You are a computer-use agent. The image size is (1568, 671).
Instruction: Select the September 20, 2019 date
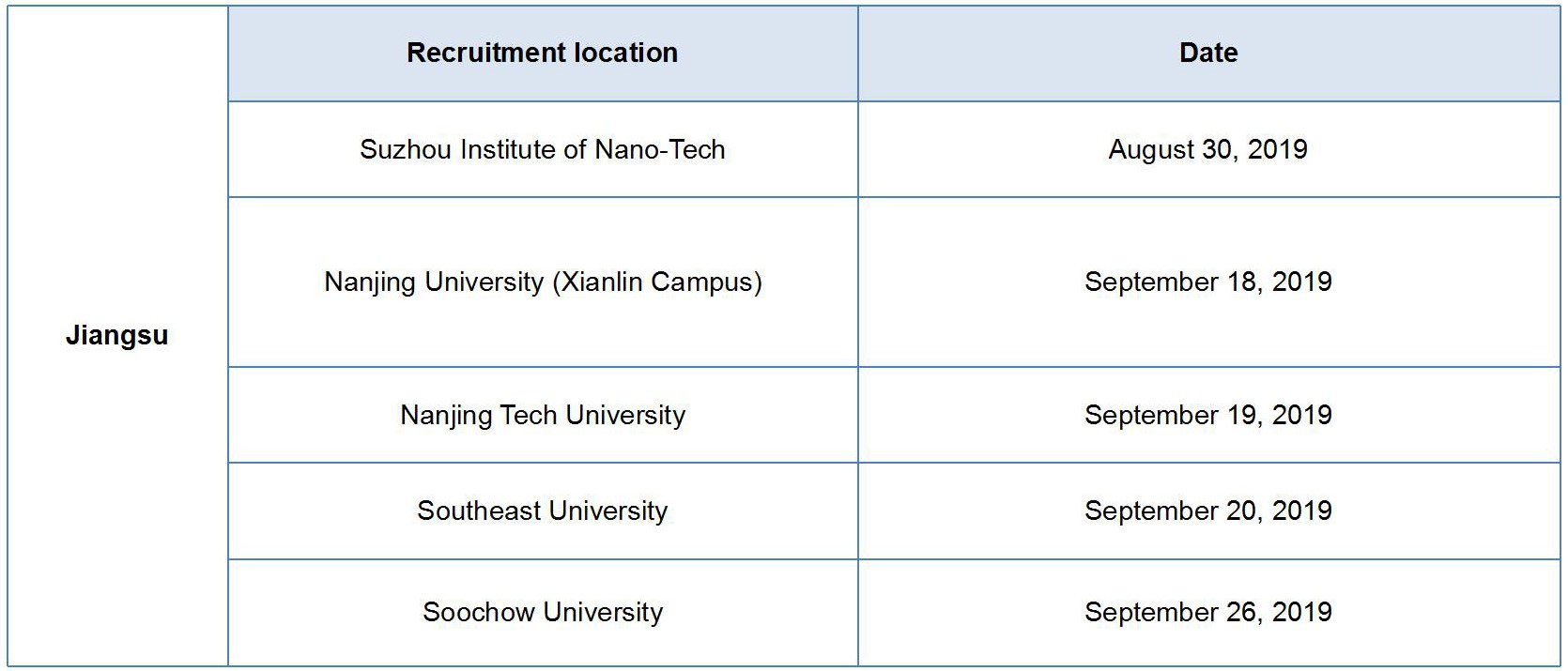click(1208, 511)
